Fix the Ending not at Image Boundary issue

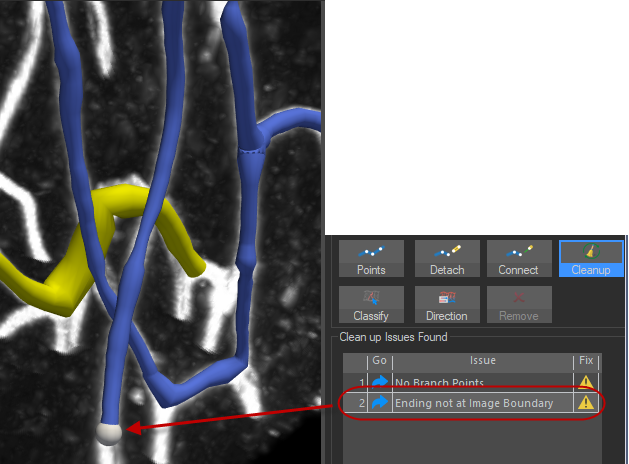point(586,403)
